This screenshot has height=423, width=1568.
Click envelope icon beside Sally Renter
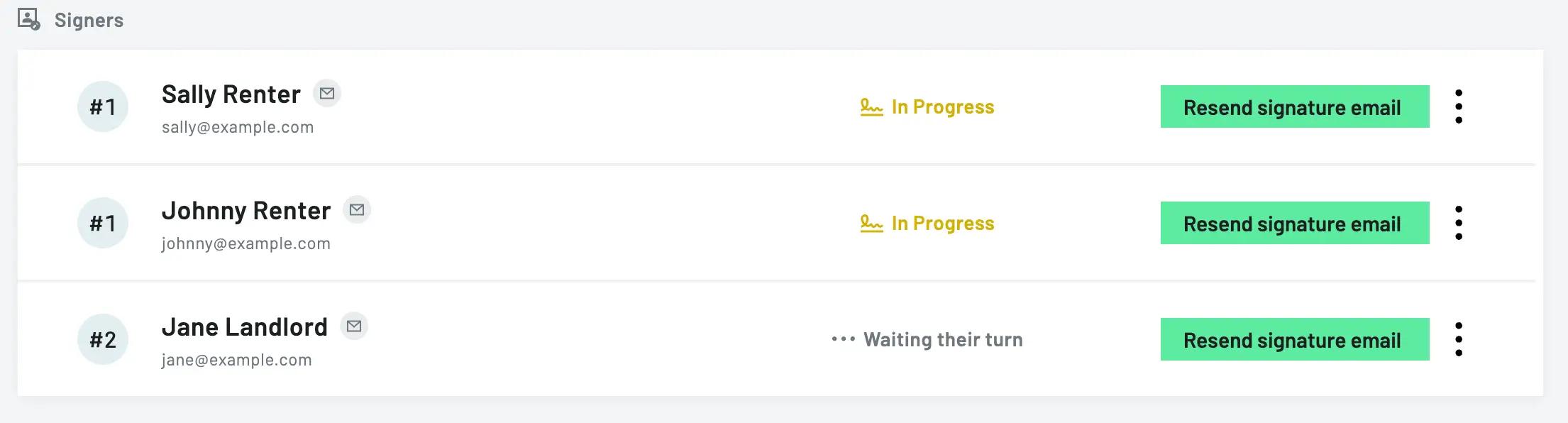click(327, 94)
